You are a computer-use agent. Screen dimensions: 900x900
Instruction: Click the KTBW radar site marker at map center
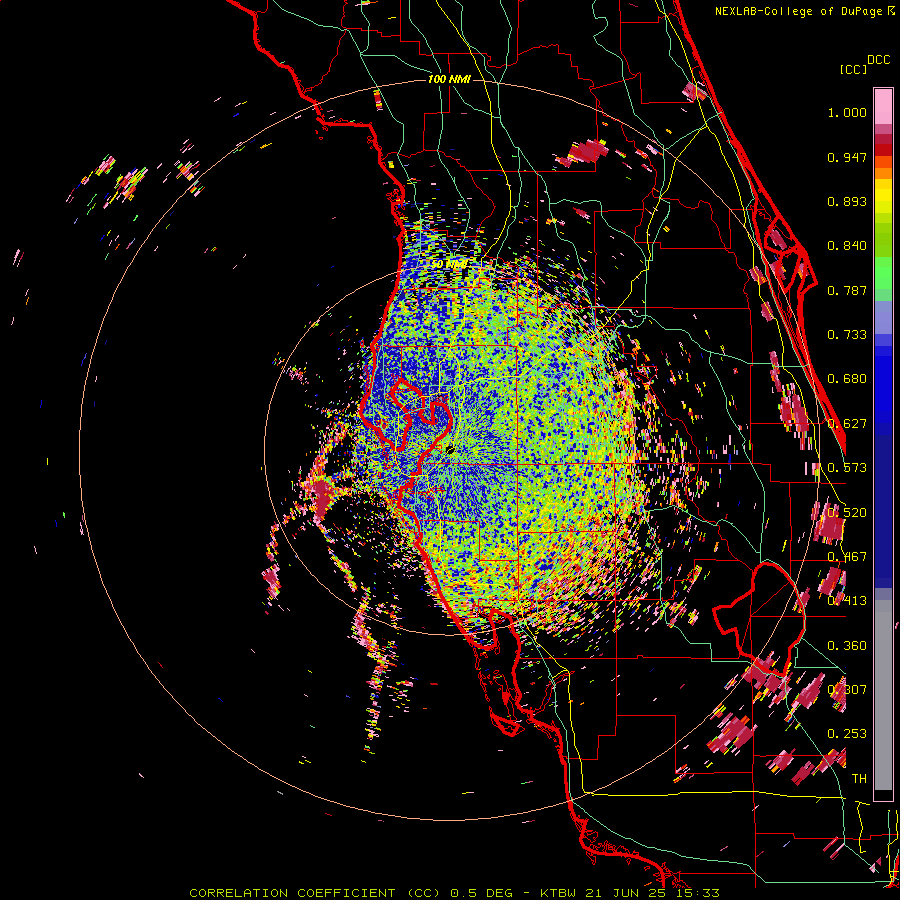449,449
